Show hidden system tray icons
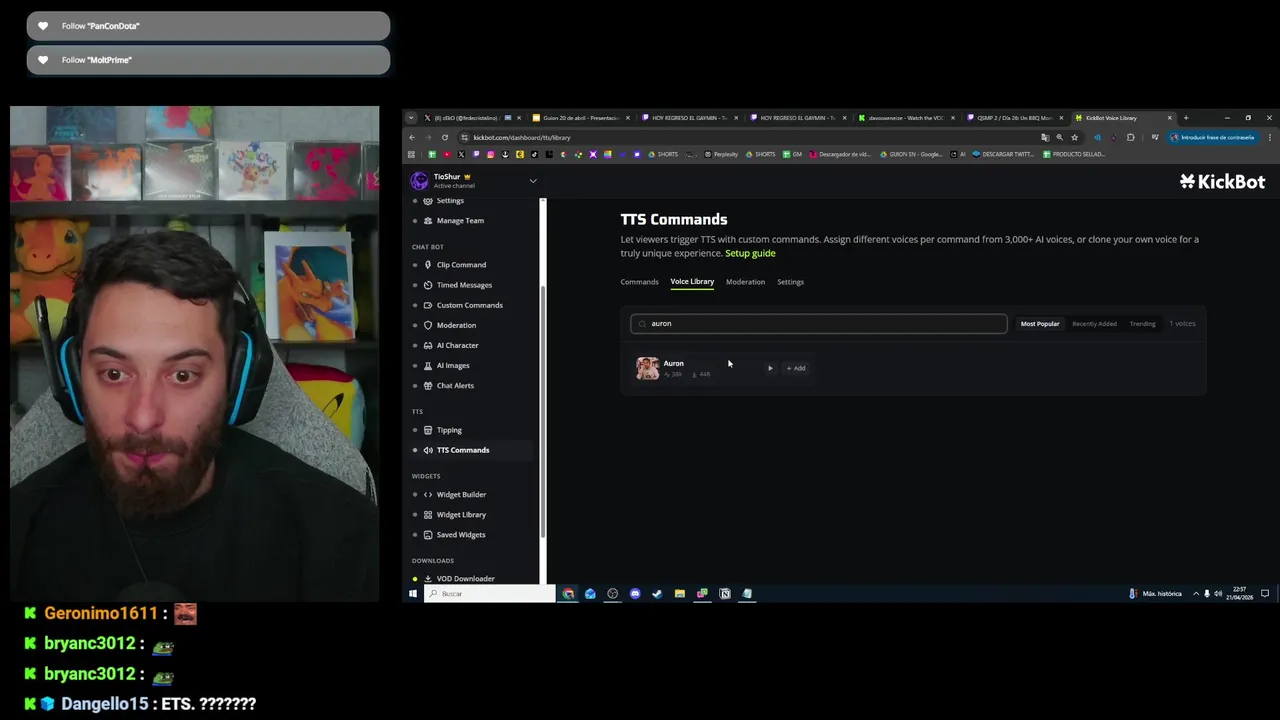This screenshot has width=1280, height=720. [1194, 593]
